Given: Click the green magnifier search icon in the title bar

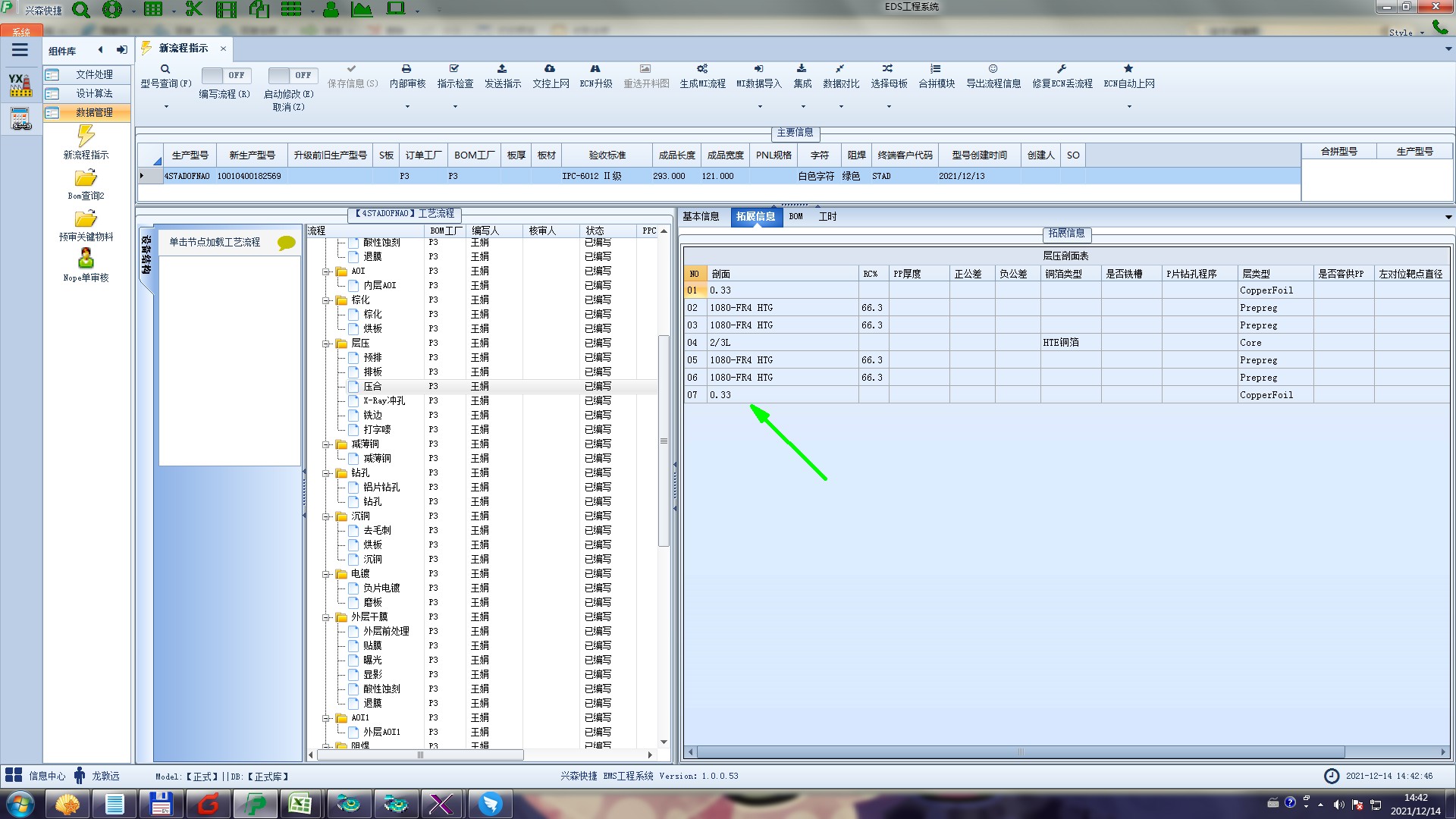Looking at the screenshot, I should [80, 10].
